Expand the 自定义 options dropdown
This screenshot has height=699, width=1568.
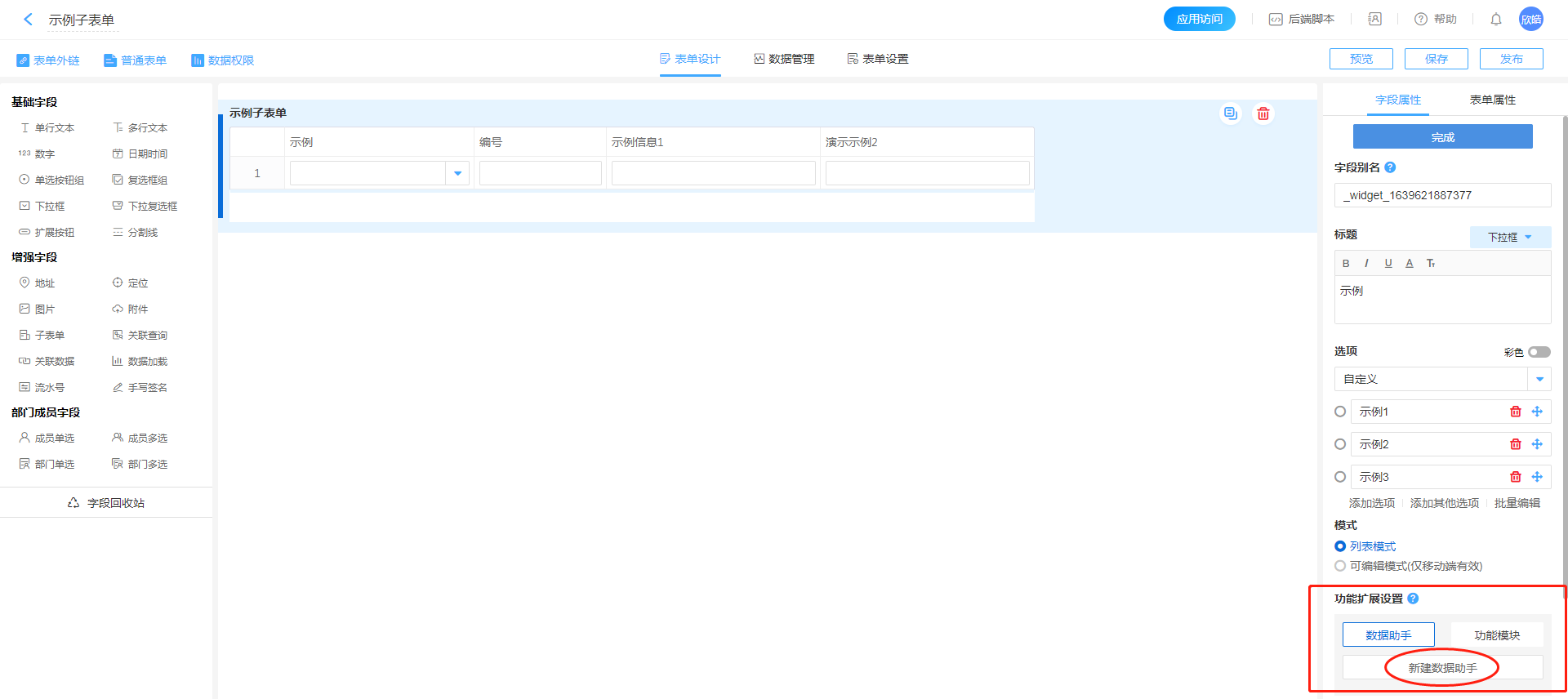(1539, 379)
